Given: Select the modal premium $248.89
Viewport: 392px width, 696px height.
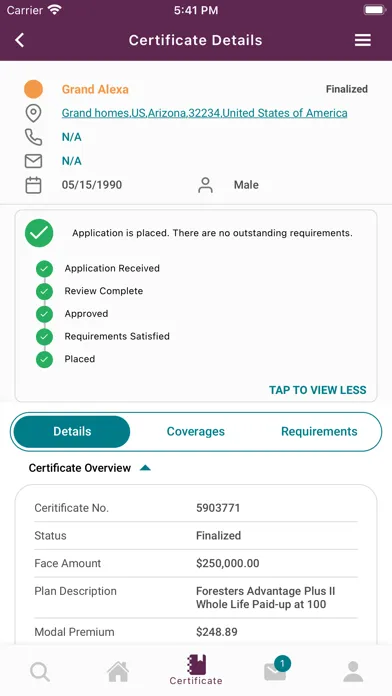Looking at the screenshot, I should (217, 632).
